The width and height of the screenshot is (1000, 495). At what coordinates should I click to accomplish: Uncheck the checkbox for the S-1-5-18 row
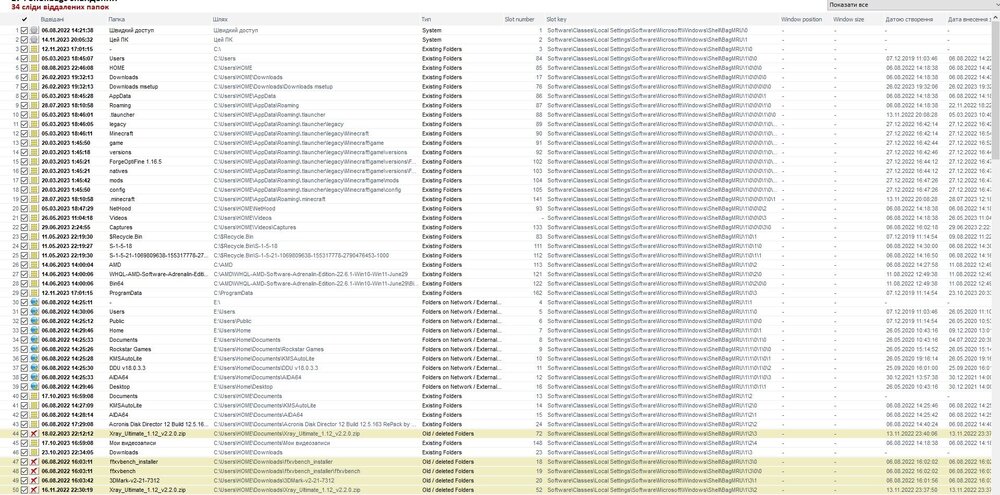[24, 246]
